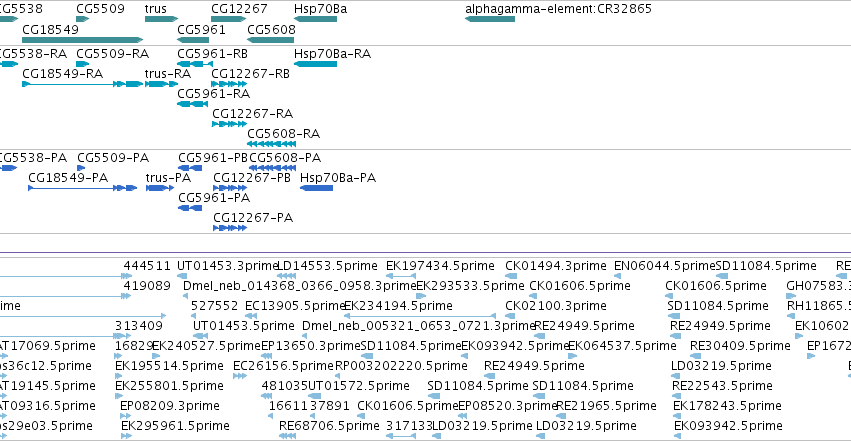
Task: Select the CG5509-RA transcript label
Action: coord(112,54)
